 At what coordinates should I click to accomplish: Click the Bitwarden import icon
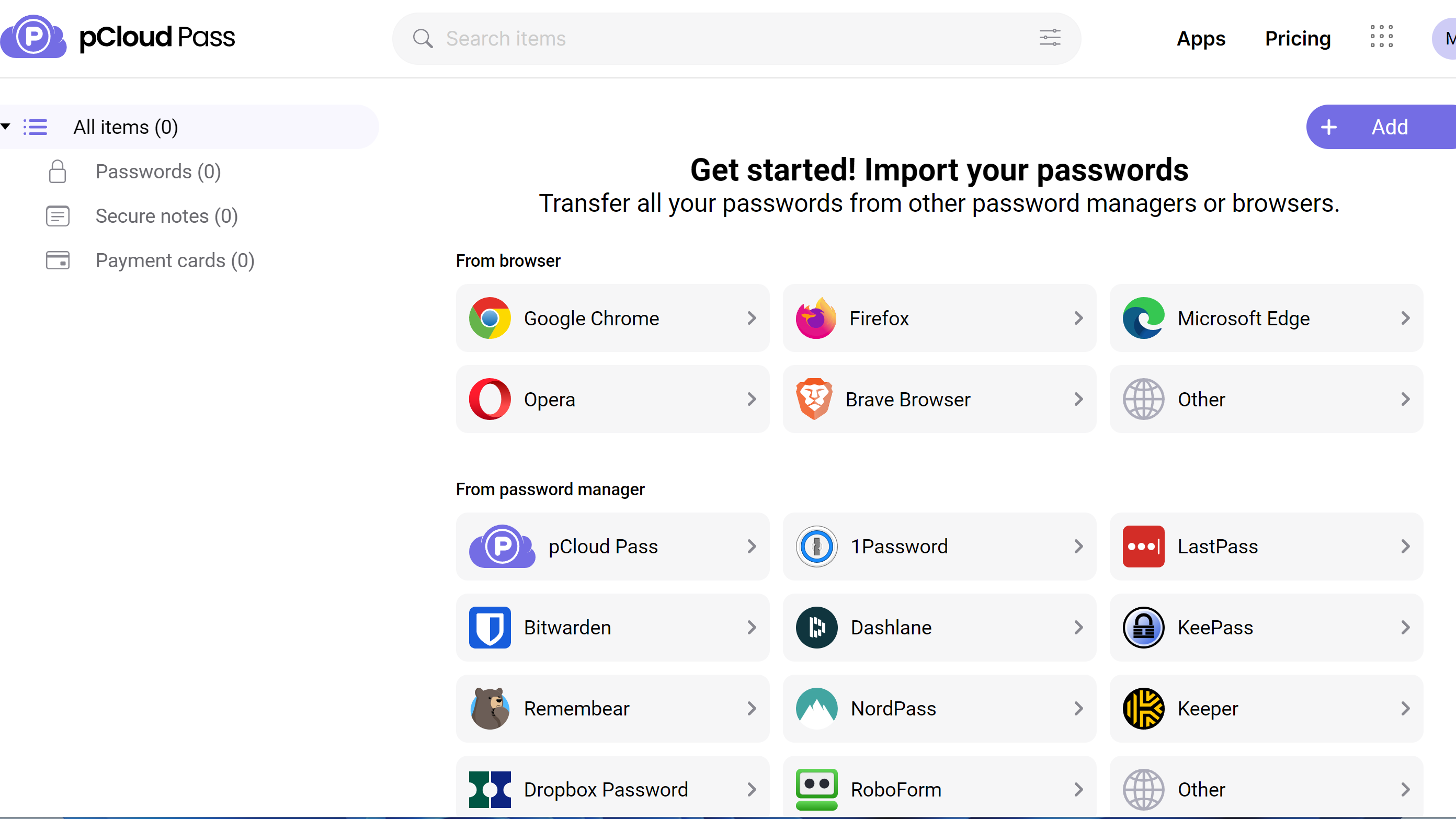490,627
